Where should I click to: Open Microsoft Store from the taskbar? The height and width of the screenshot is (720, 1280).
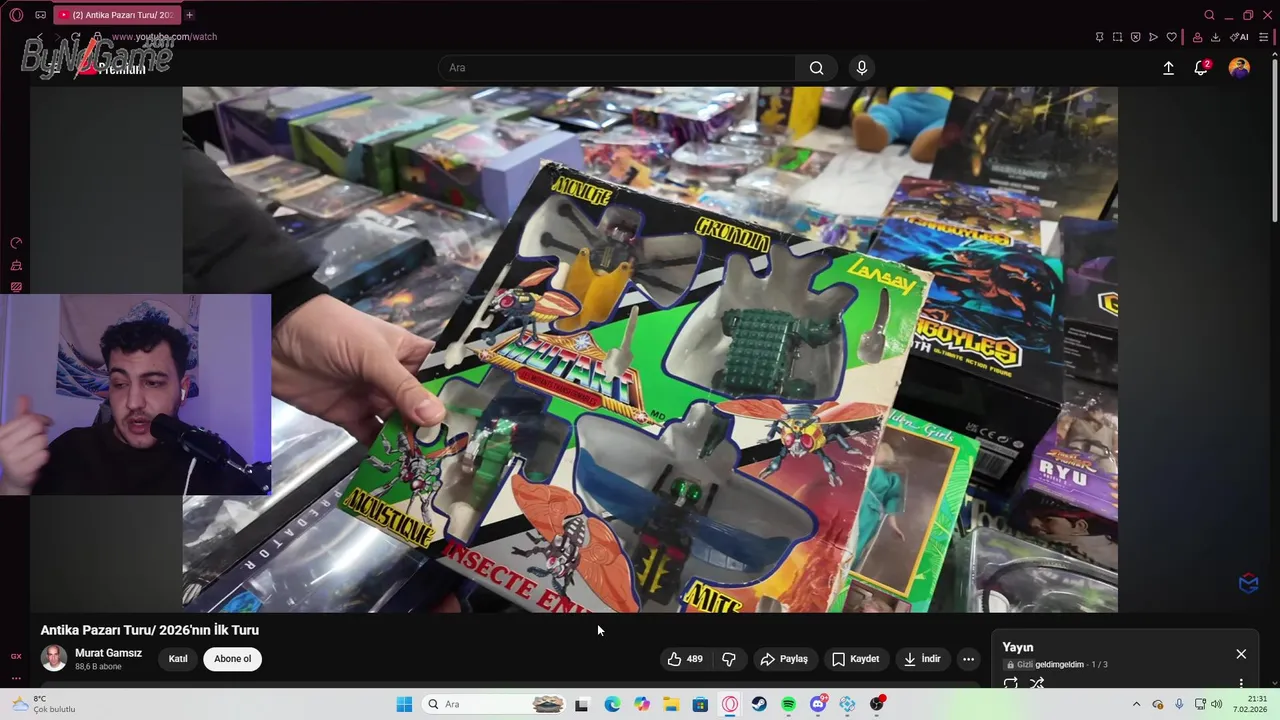coord(700,704)
